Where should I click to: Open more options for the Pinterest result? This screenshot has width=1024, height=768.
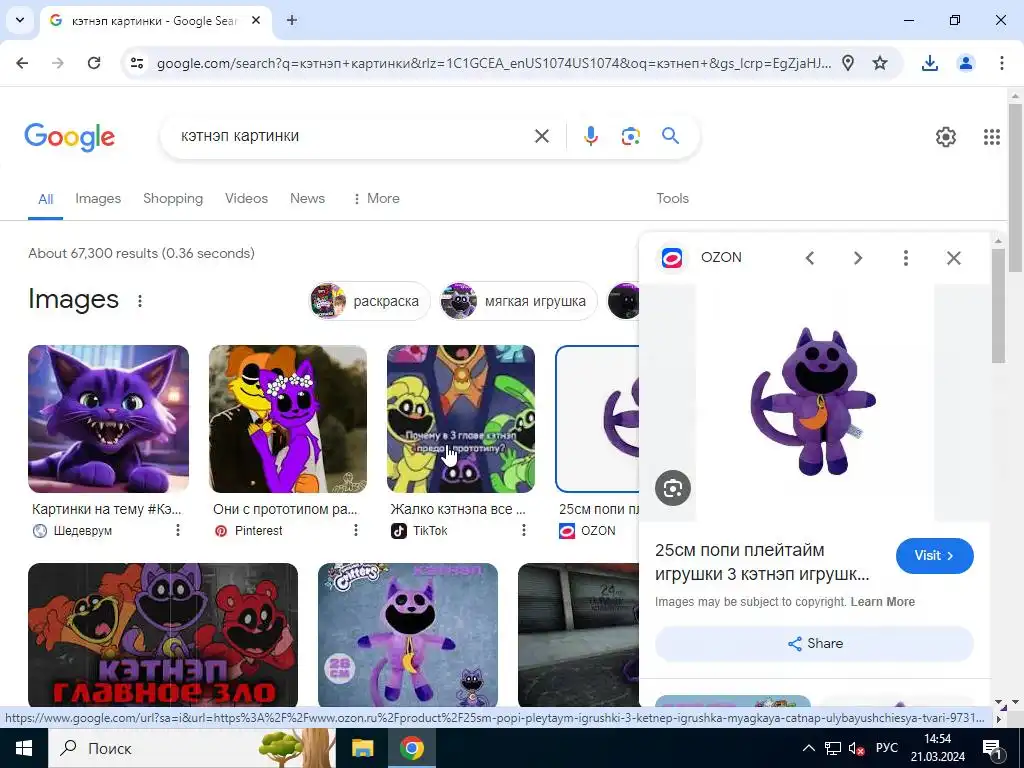(356, 530)
